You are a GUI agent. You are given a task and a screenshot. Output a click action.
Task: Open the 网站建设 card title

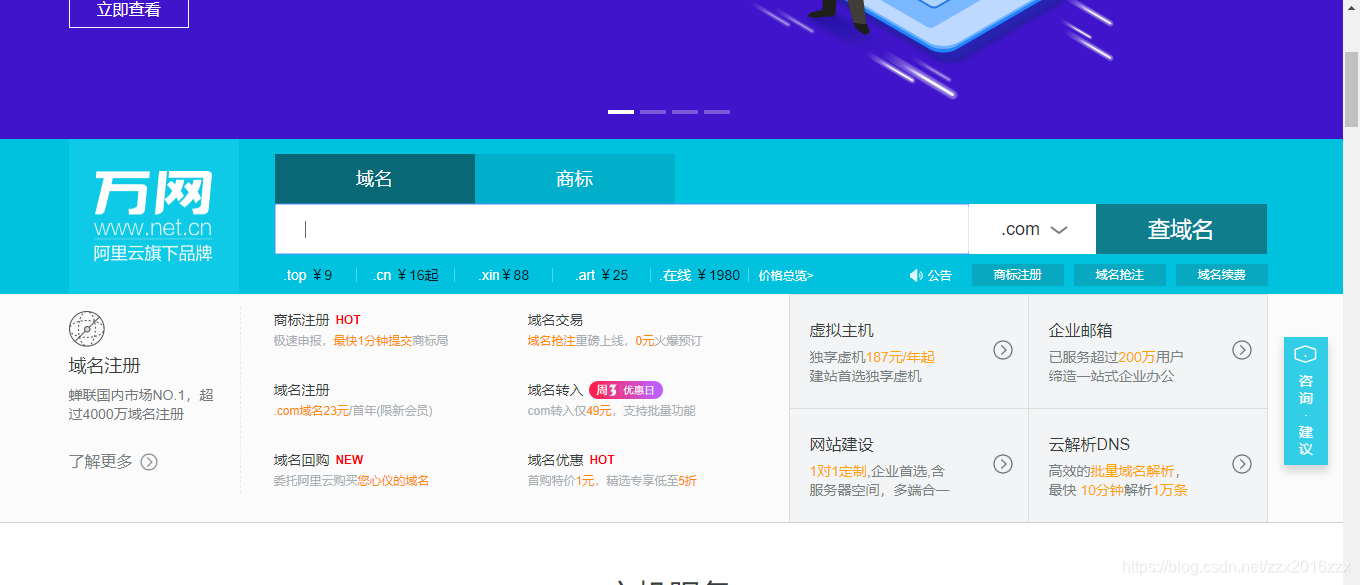[x=841, y=445]
